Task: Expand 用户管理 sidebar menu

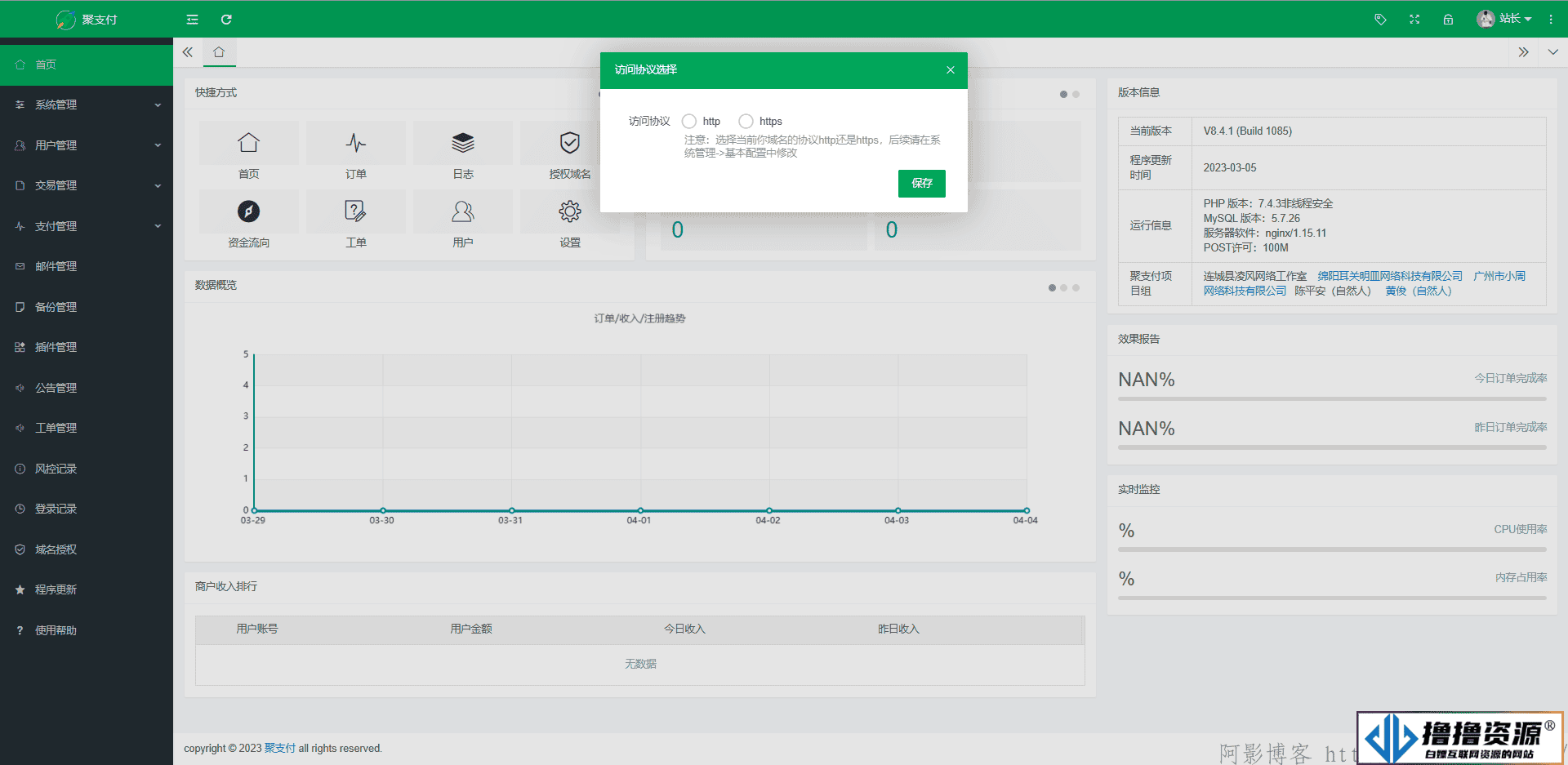Action: (x=87, y=145)
